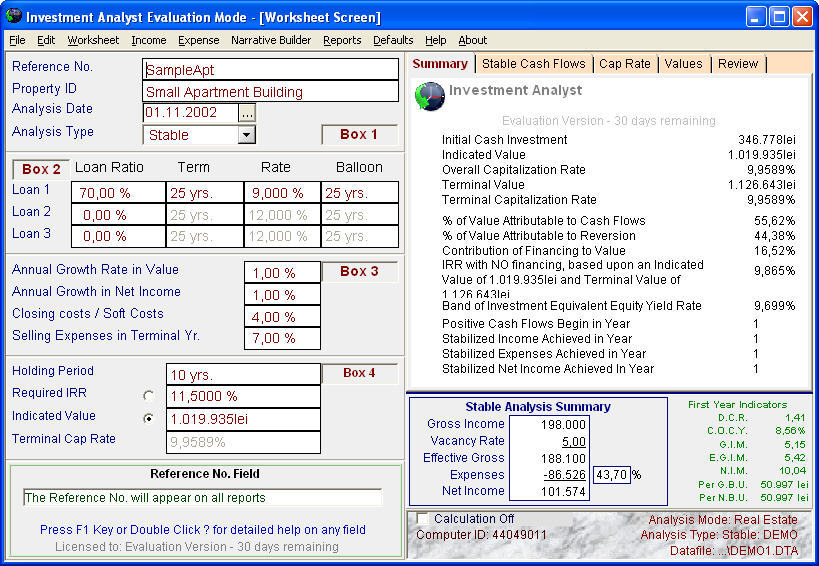Open the Narrative Builder menu

pos(271,40)
